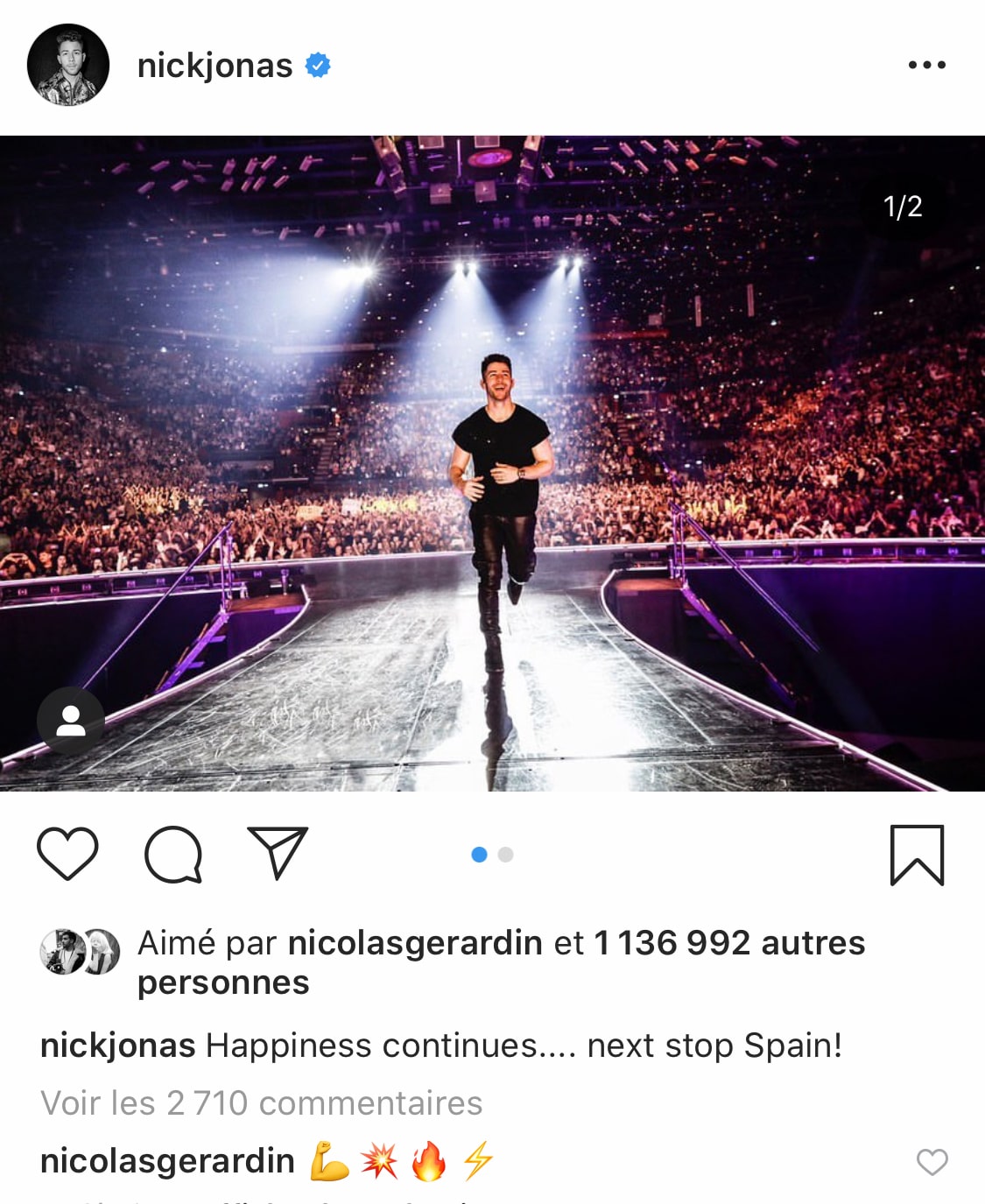
Task: Open comments via speech bubble icon
Action: point(173,854)
